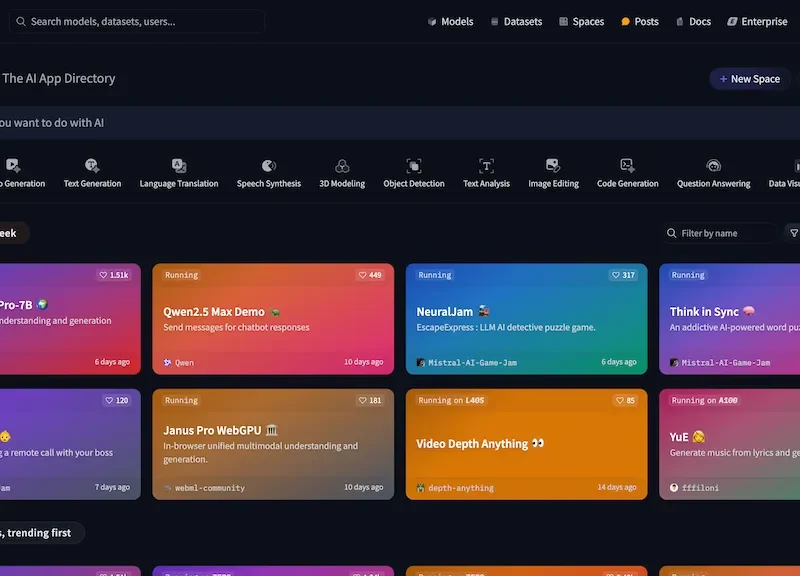Open Posts from the top navigation

click(640, 21)
